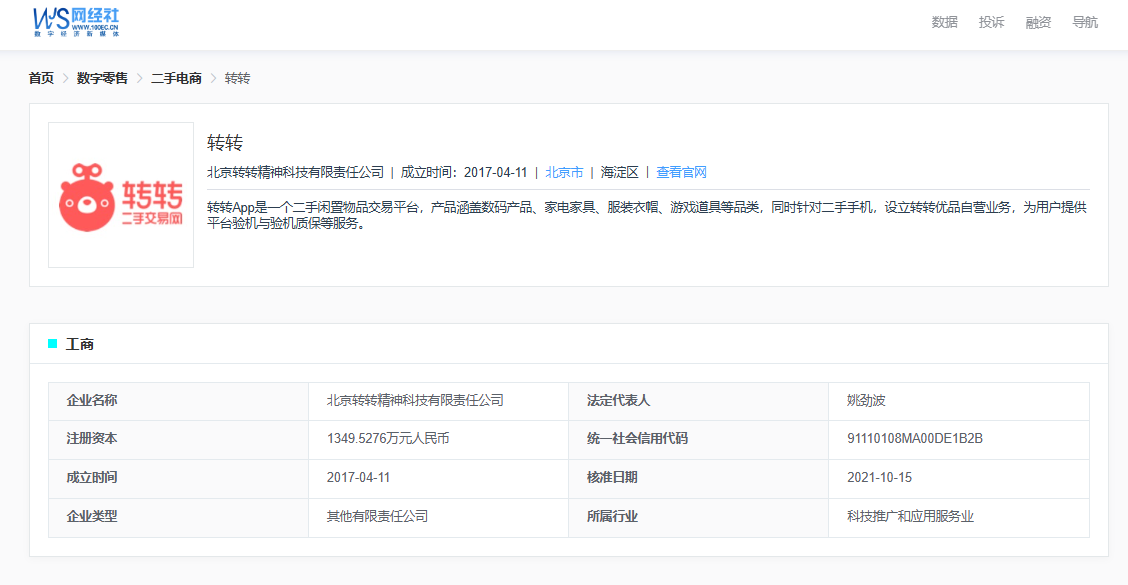
Task: Select the 注册资本 table label
Action: pos(92,439)
